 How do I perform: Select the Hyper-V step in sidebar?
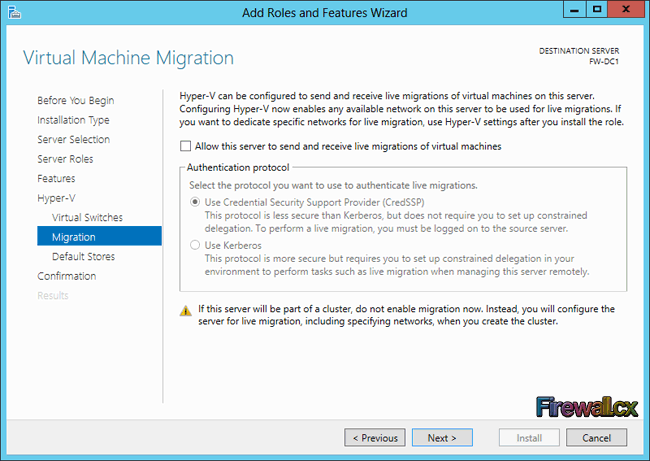(x=56, y=198)
